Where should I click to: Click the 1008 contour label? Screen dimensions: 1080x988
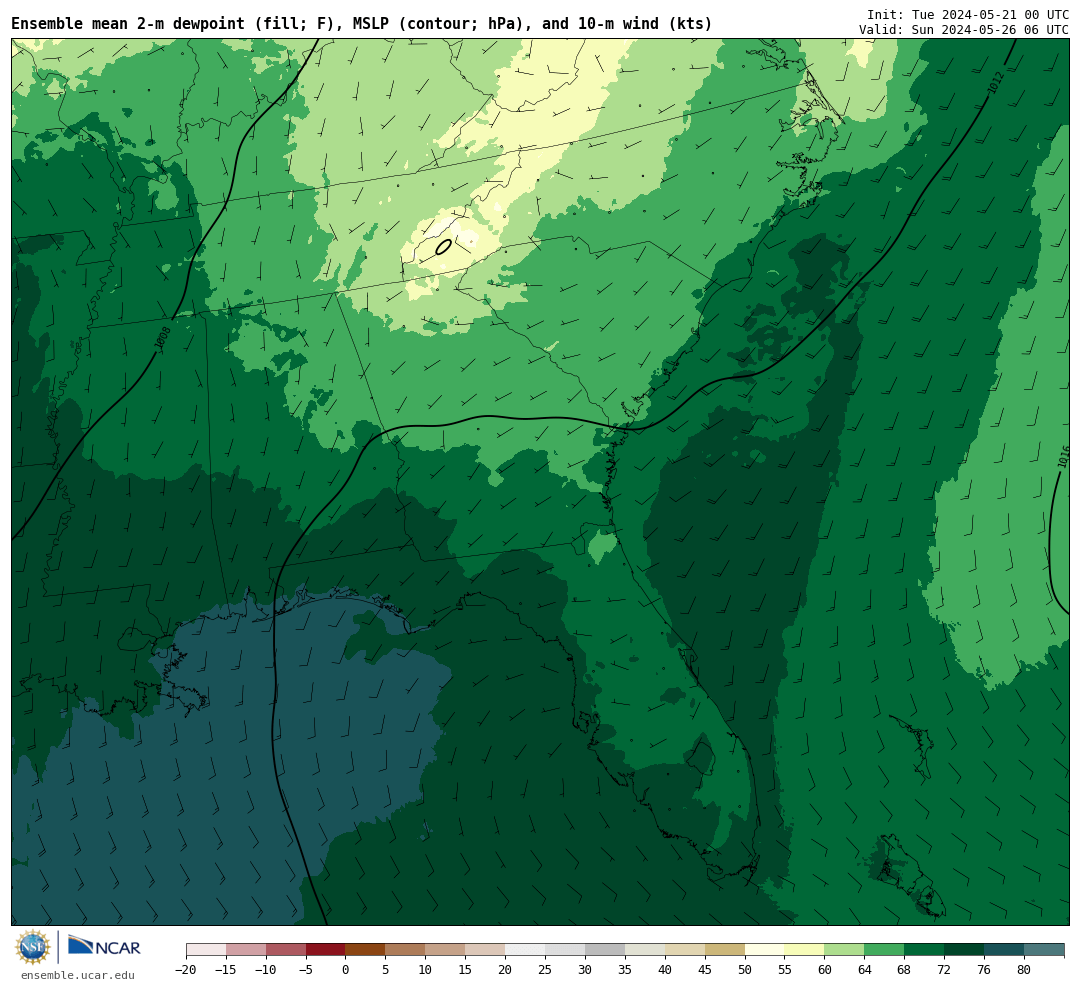coord(163,340)
